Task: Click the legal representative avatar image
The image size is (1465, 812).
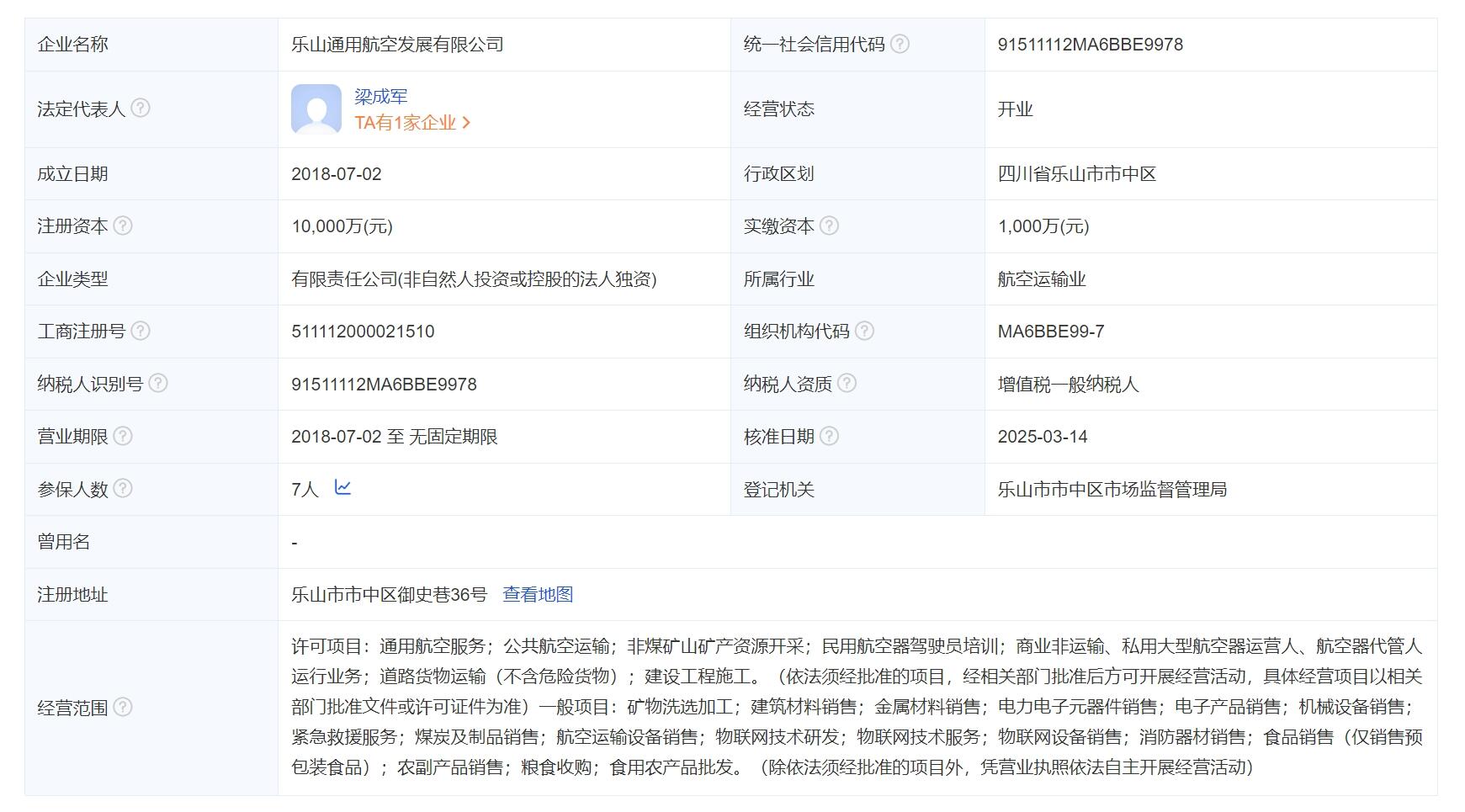Action: click(316, 109)
